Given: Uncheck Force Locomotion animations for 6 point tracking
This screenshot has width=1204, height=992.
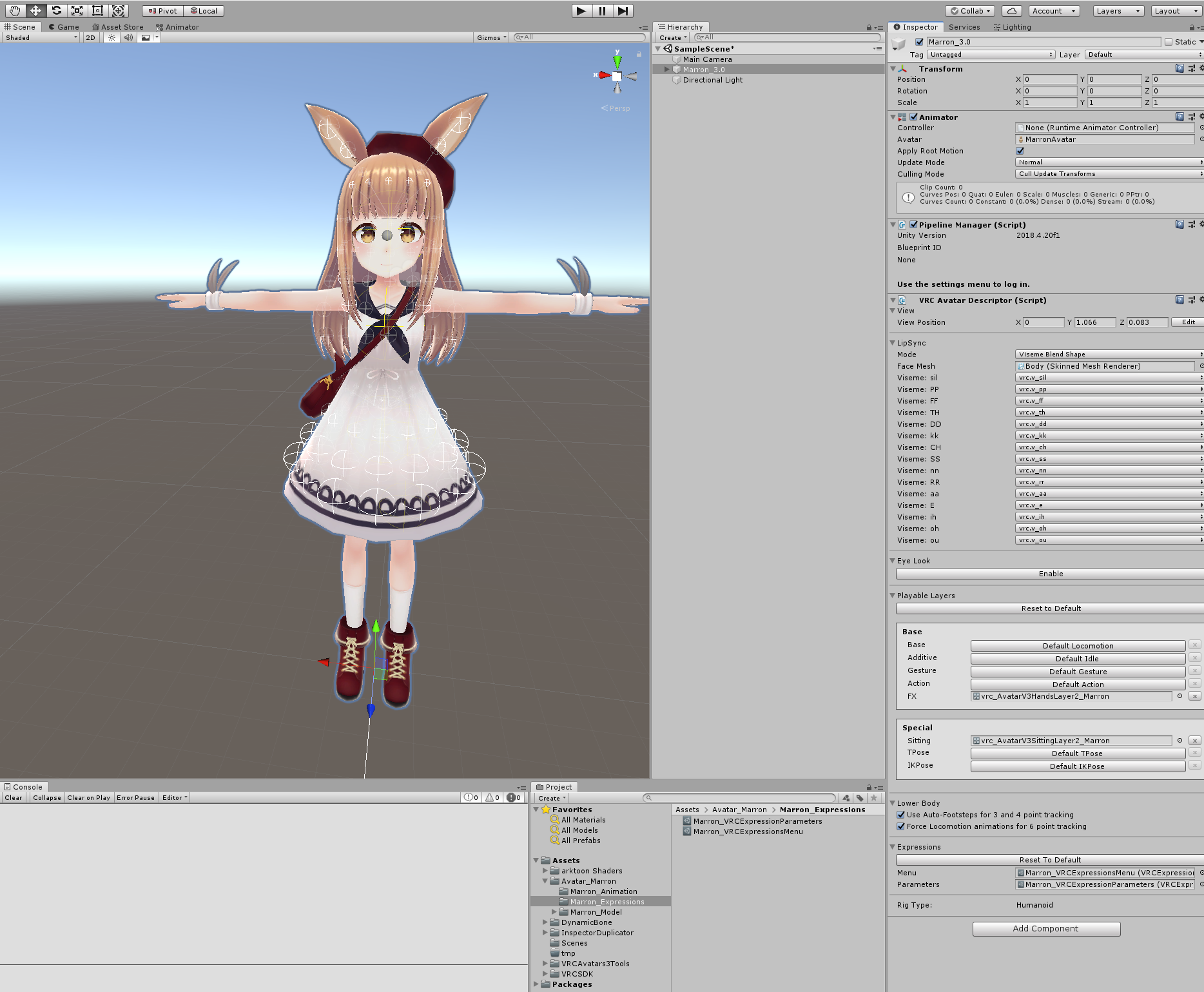Looking at the screenshot, I should click(x=901, y=826).
